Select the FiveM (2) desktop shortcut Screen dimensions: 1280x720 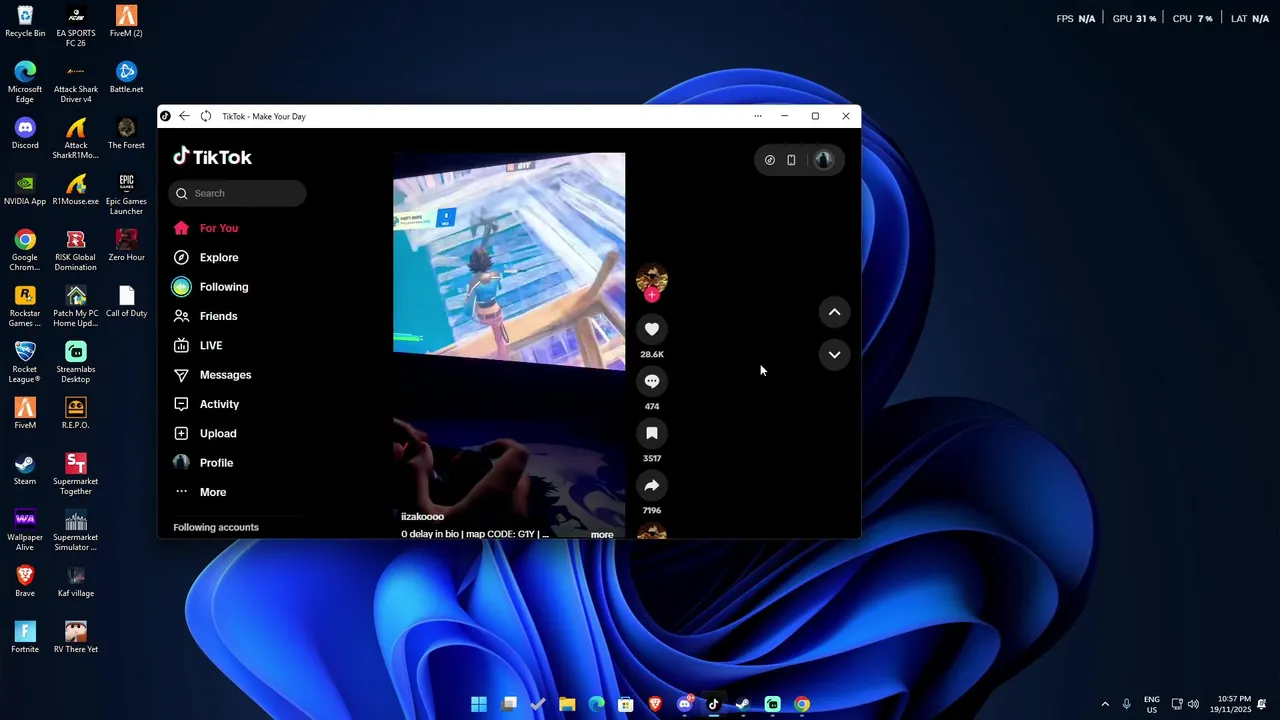[x=126, y=22]
